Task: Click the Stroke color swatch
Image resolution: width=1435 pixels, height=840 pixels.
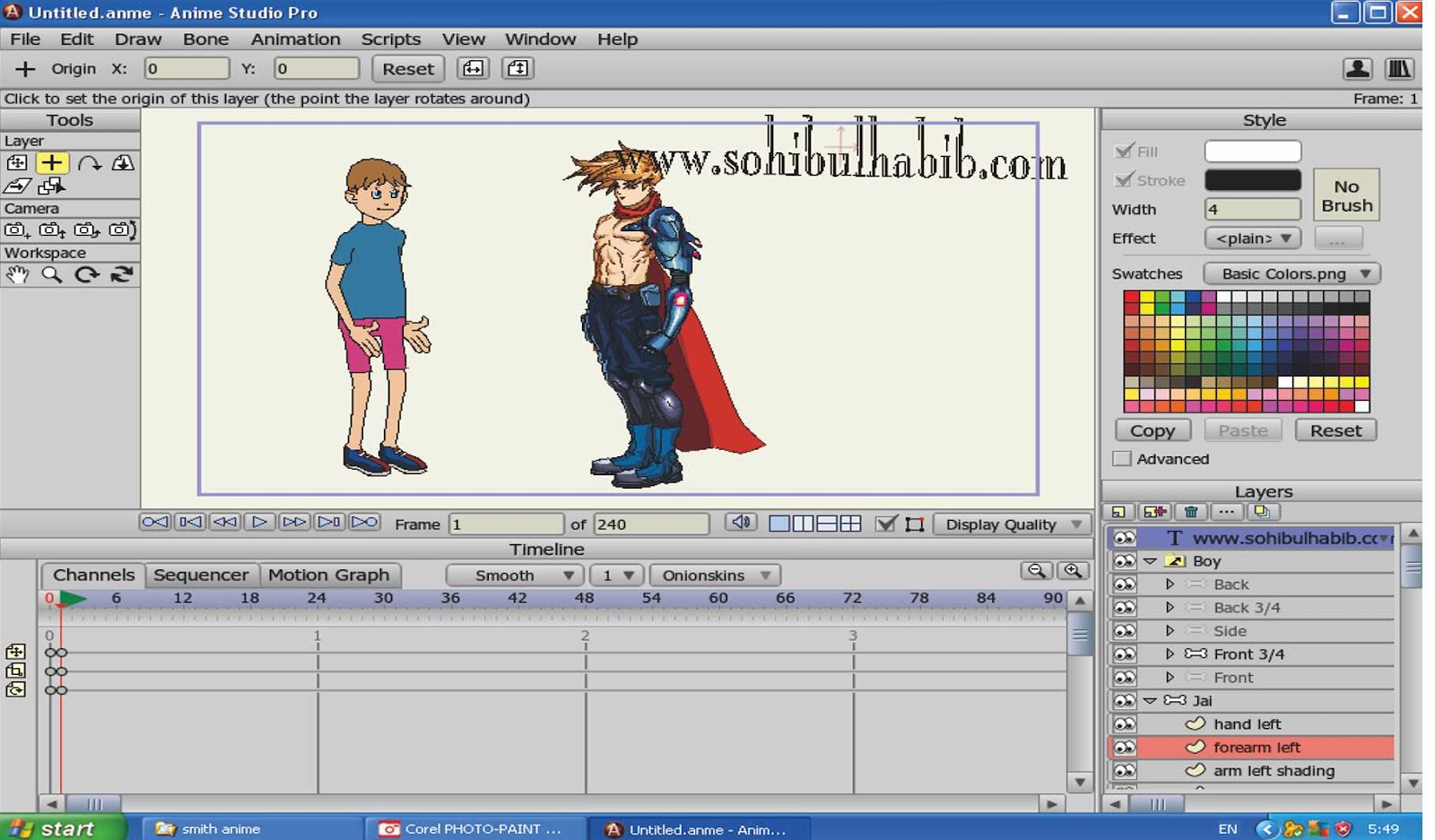Action: pyautogui.click(x=1252, y=180)
